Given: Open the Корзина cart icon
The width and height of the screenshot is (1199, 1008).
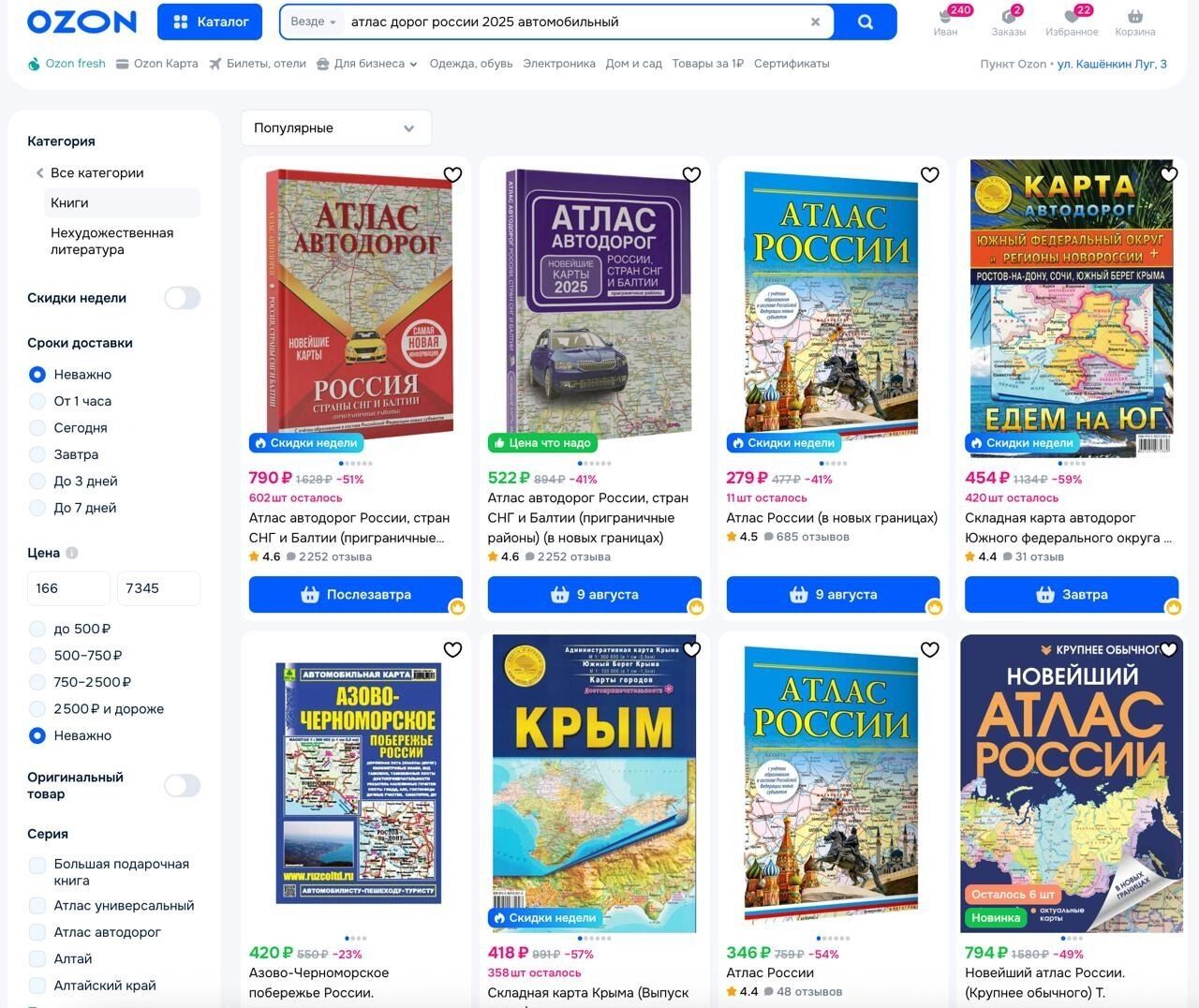Looking at the screenshot, I should 1134,17.
